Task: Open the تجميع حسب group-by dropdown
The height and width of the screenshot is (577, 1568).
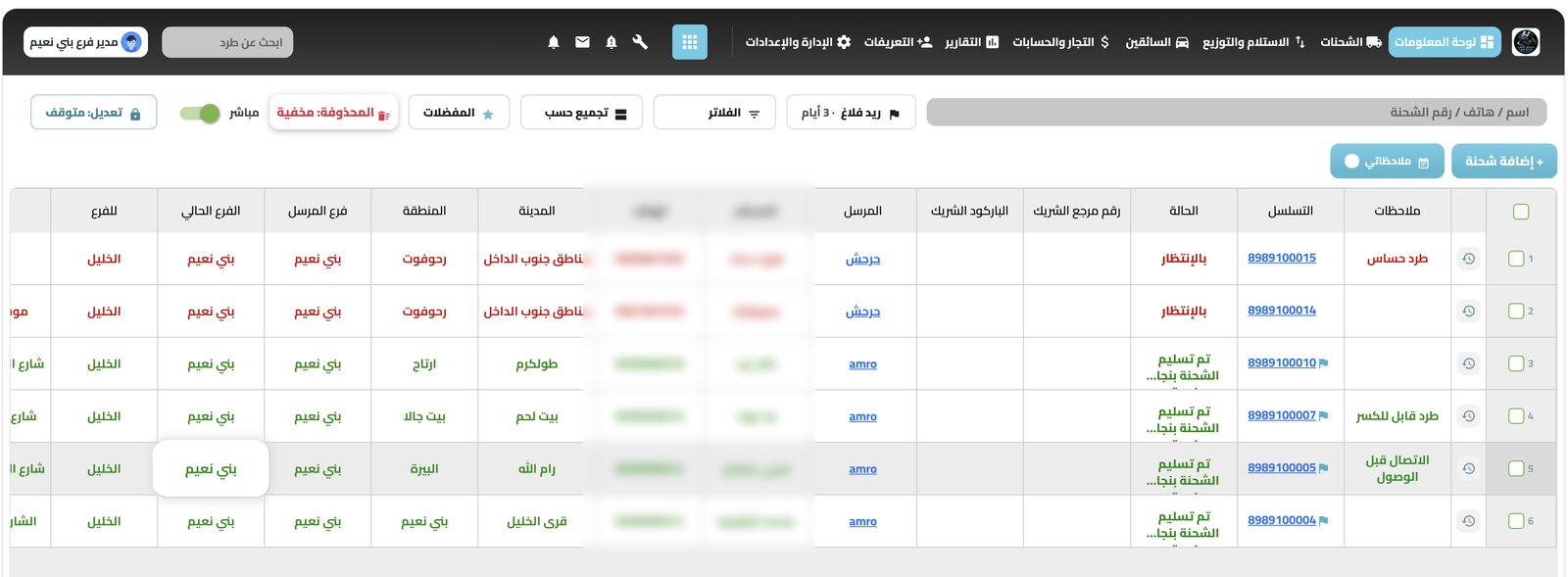Action: [x=581, y=113]
